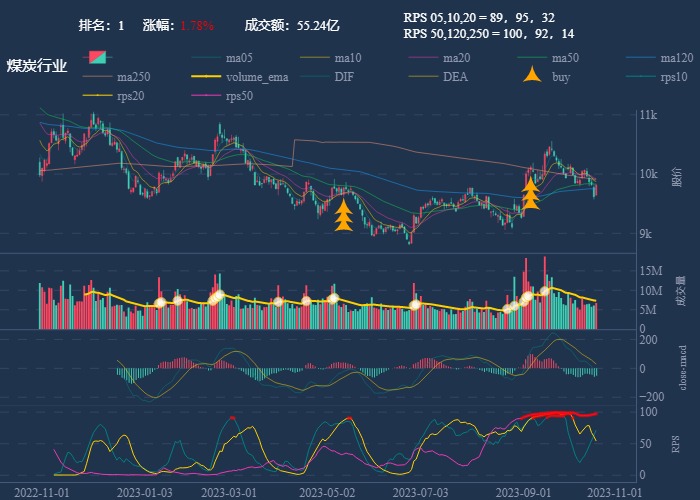Click the rps10 legend label
Viewport: 700px width, 500px height.
[675, 77]
